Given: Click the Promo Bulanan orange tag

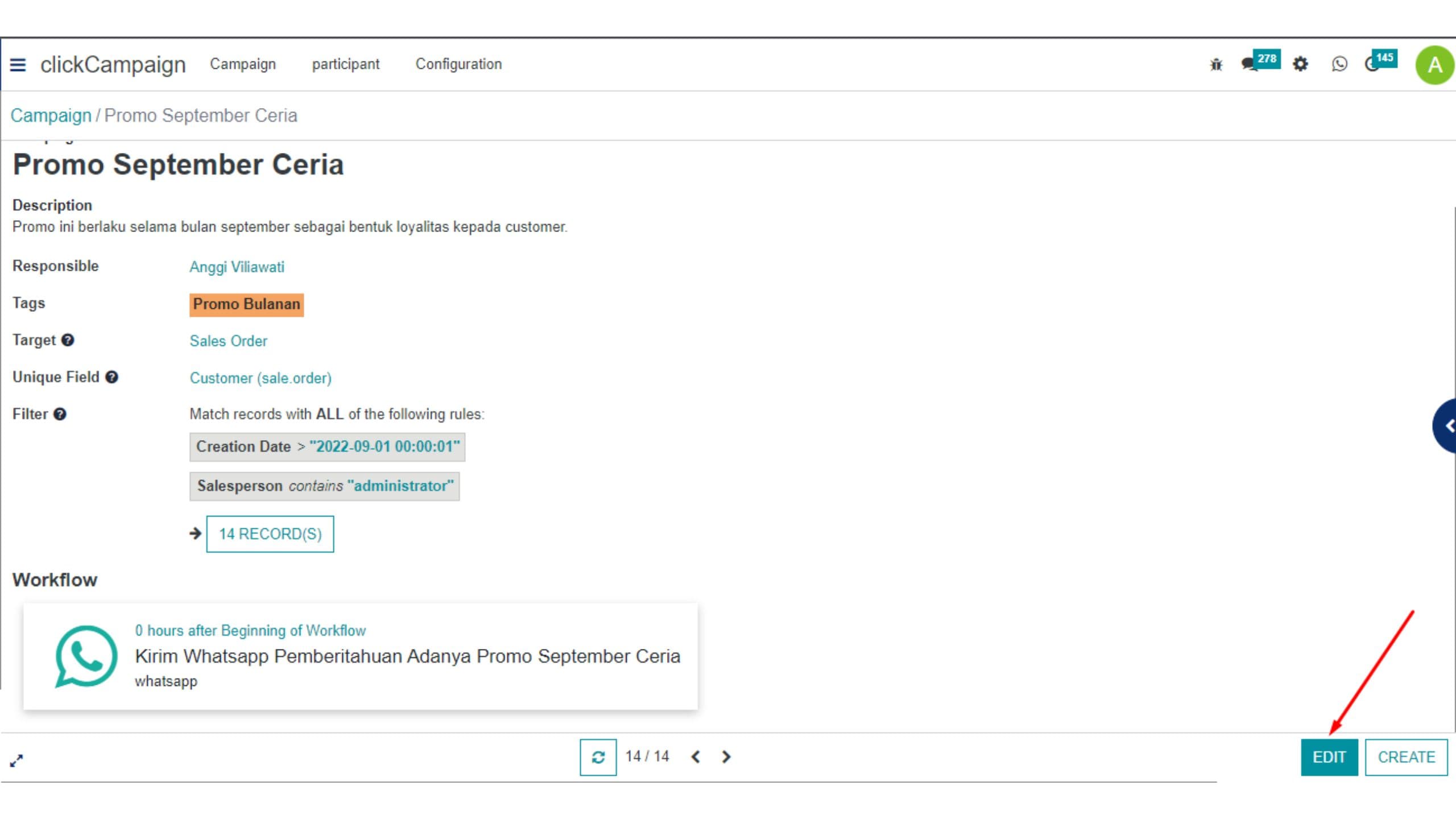Looking at the screenshot, I should (x=246, y=304).
